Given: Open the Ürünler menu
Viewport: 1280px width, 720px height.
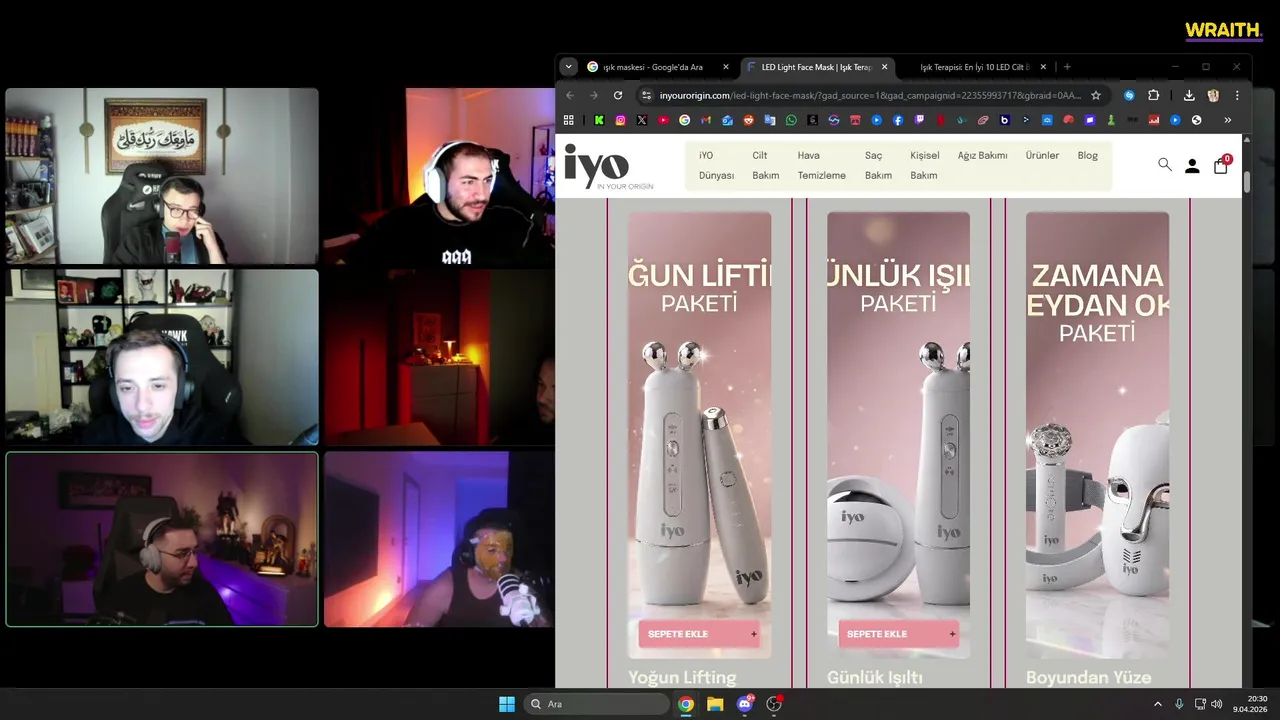Looking at the screenshot, I should 1042,155.
